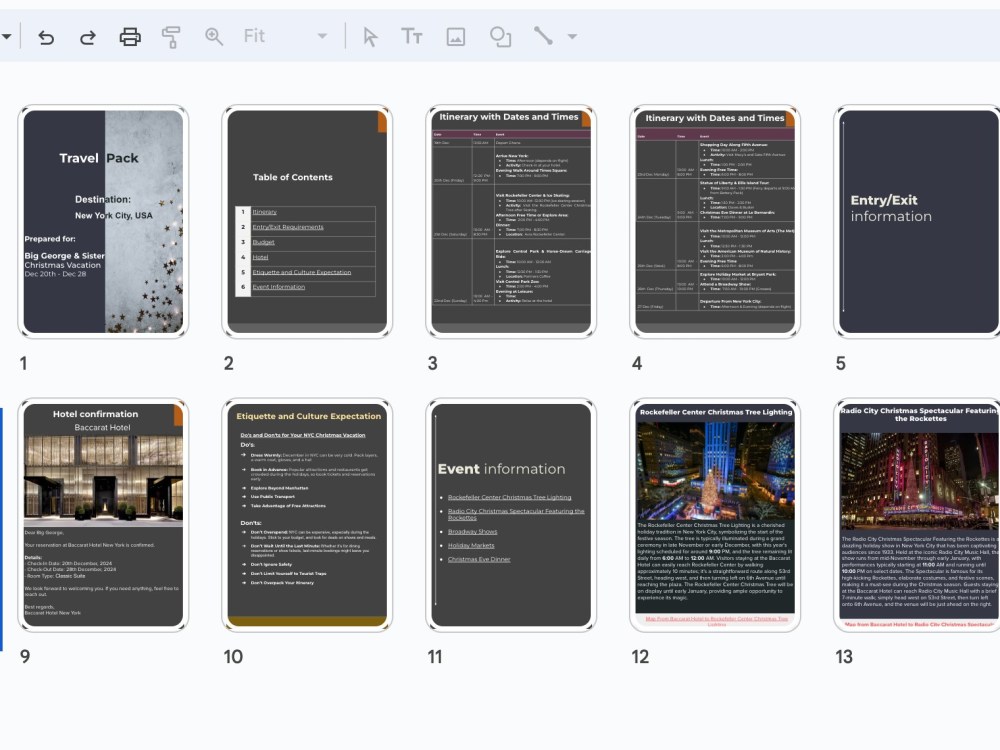1000x750 pixels.
Task: Select slide 10 Etiquette and Culture Expectation
Action: click(x=307, y=515)
